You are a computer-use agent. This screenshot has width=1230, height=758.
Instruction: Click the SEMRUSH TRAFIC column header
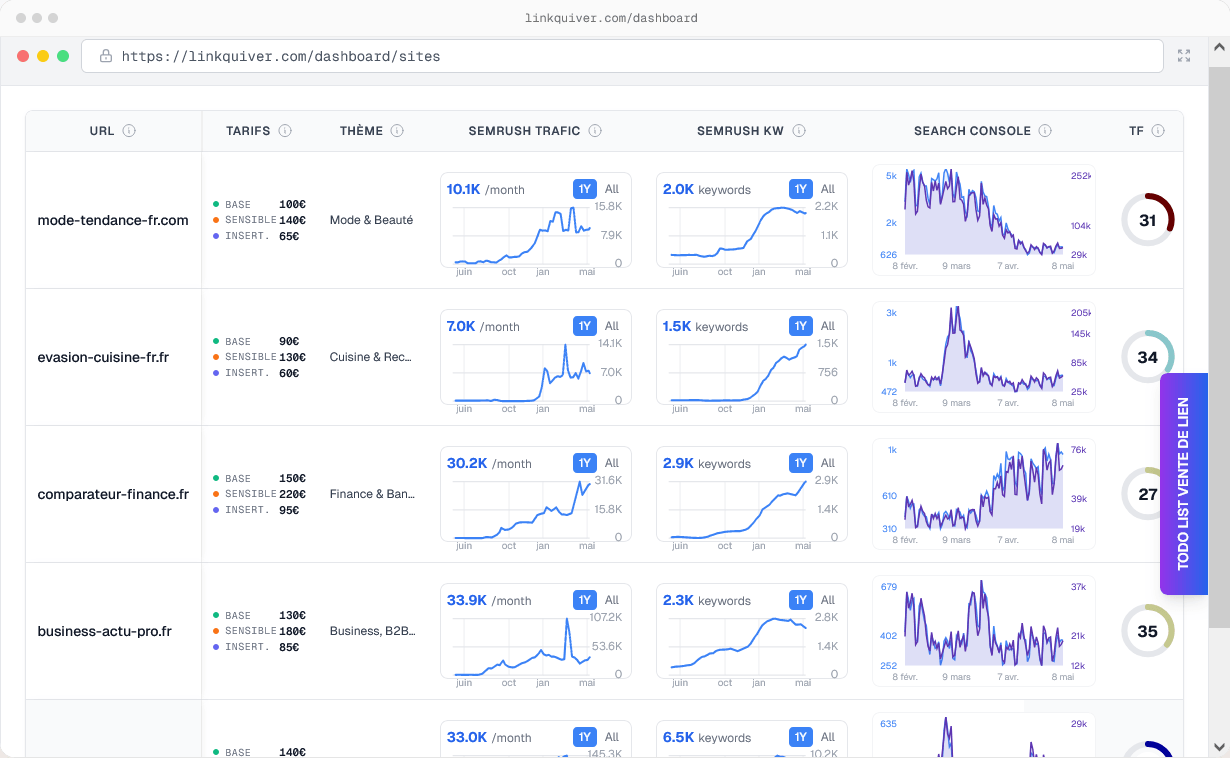point(524,131)
